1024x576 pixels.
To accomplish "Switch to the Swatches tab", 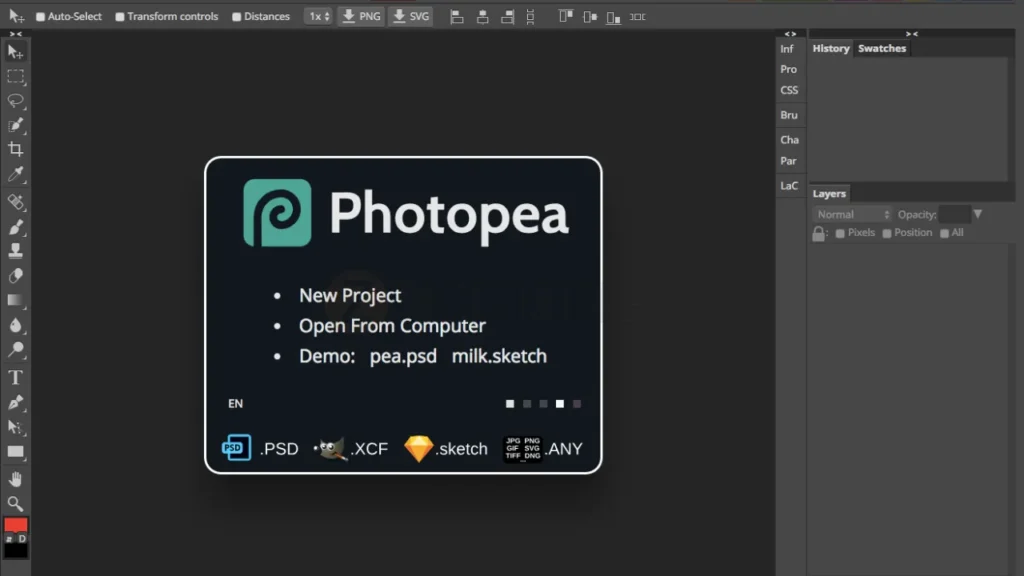I will point(882,47).
